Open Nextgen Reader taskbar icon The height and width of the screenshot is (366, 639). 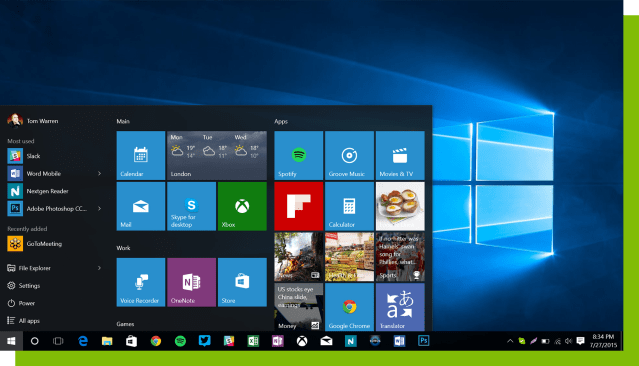[x=350, y=341]
